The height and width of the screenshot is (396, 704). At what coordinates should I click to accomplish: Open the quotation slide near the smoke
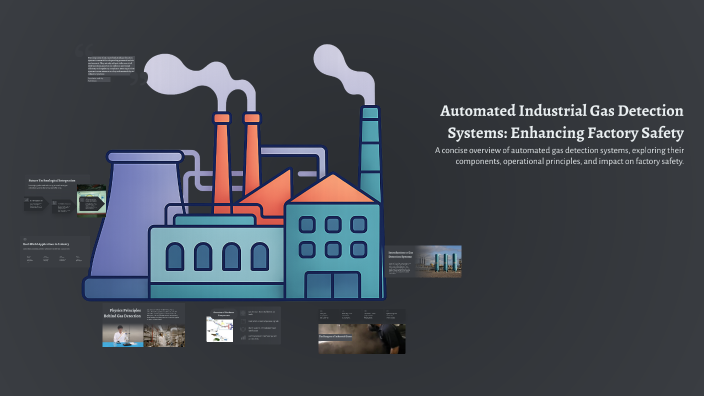pos(111,66)
